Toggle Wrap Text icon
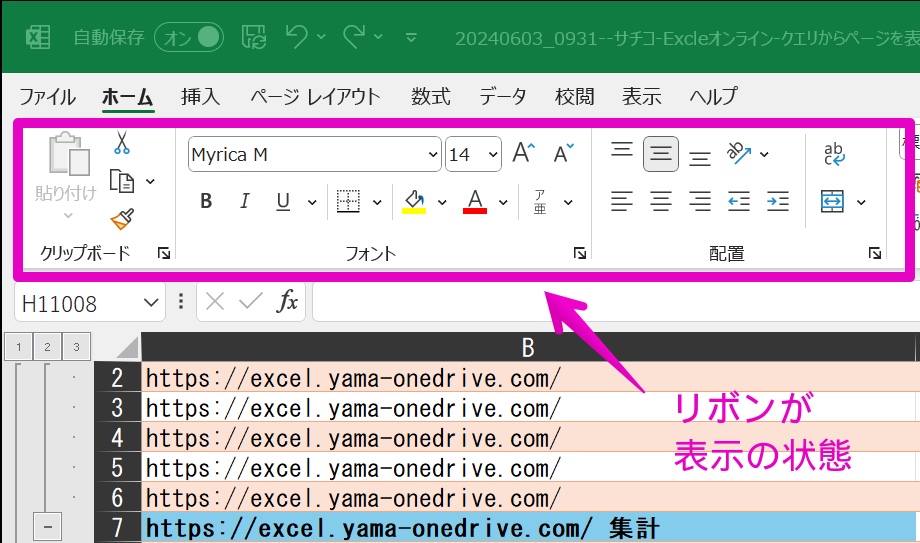 834,154
